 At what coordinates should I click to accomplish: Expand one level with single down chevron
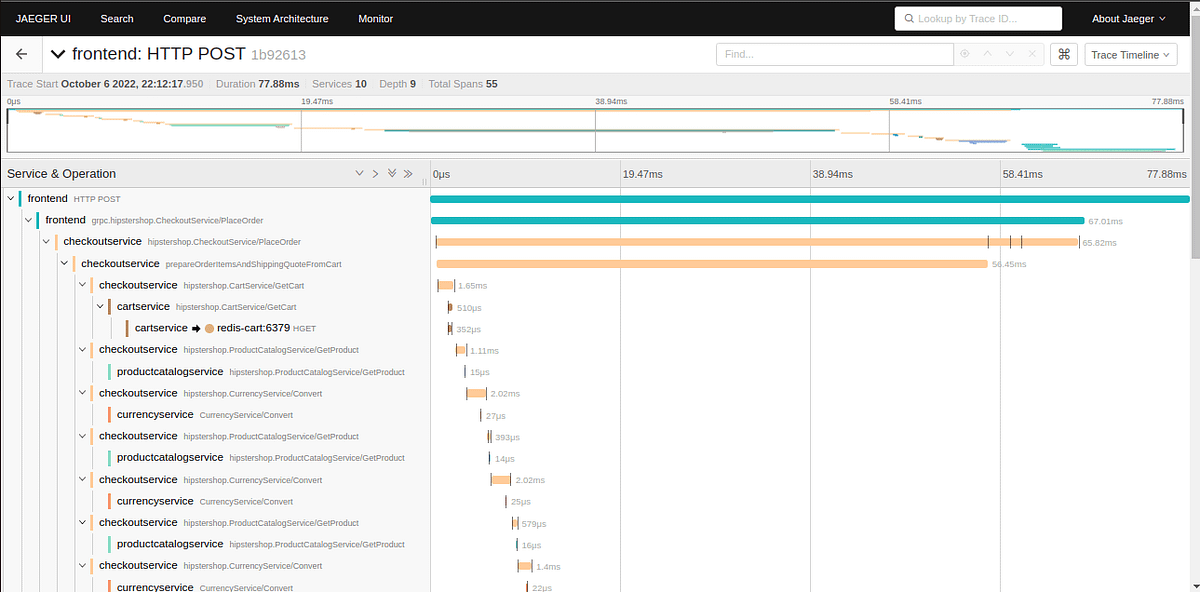(359, 174)
